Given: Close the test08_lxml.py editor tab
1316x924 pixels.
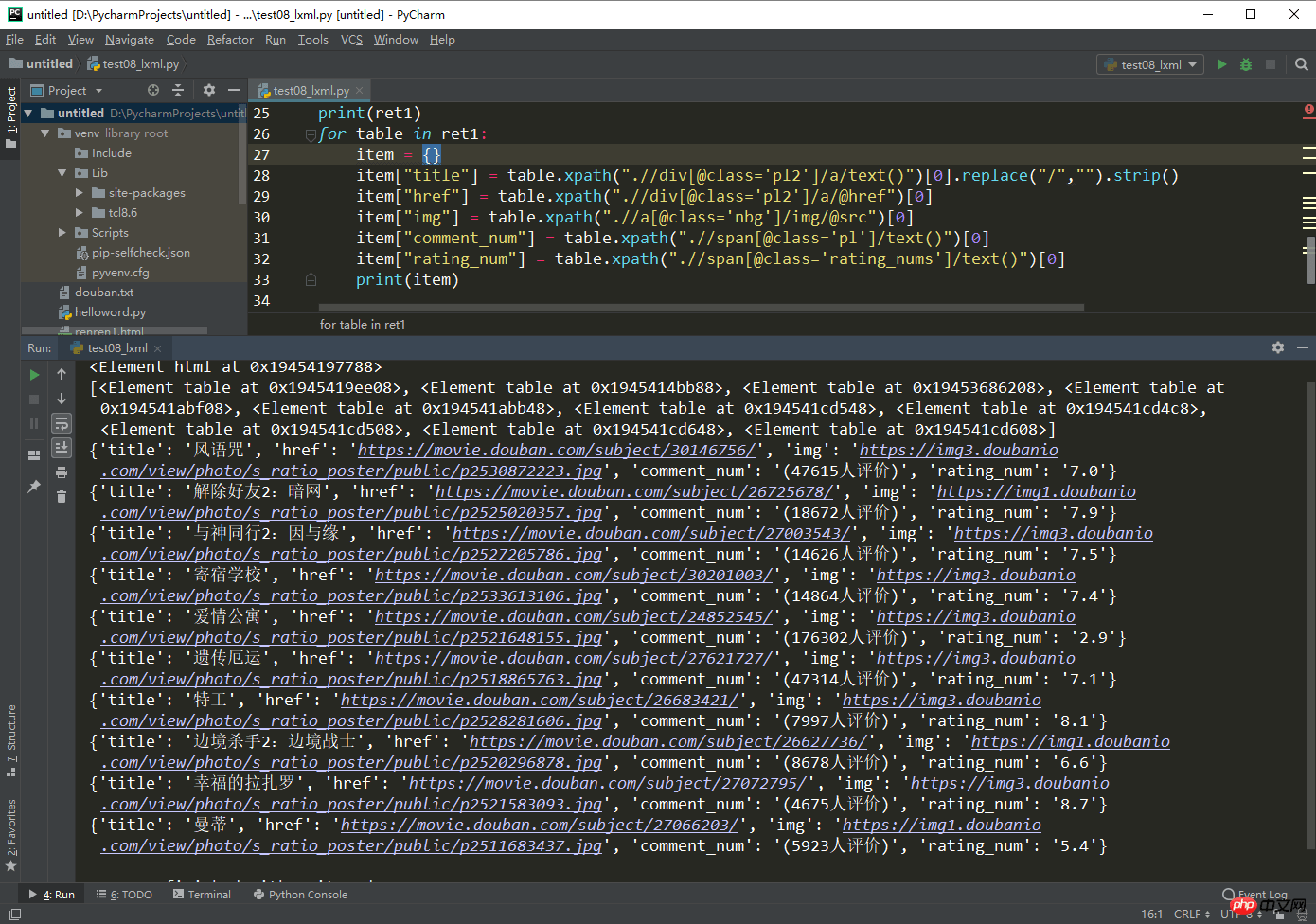Looking at the screenshot, I should tap(360, 91).
